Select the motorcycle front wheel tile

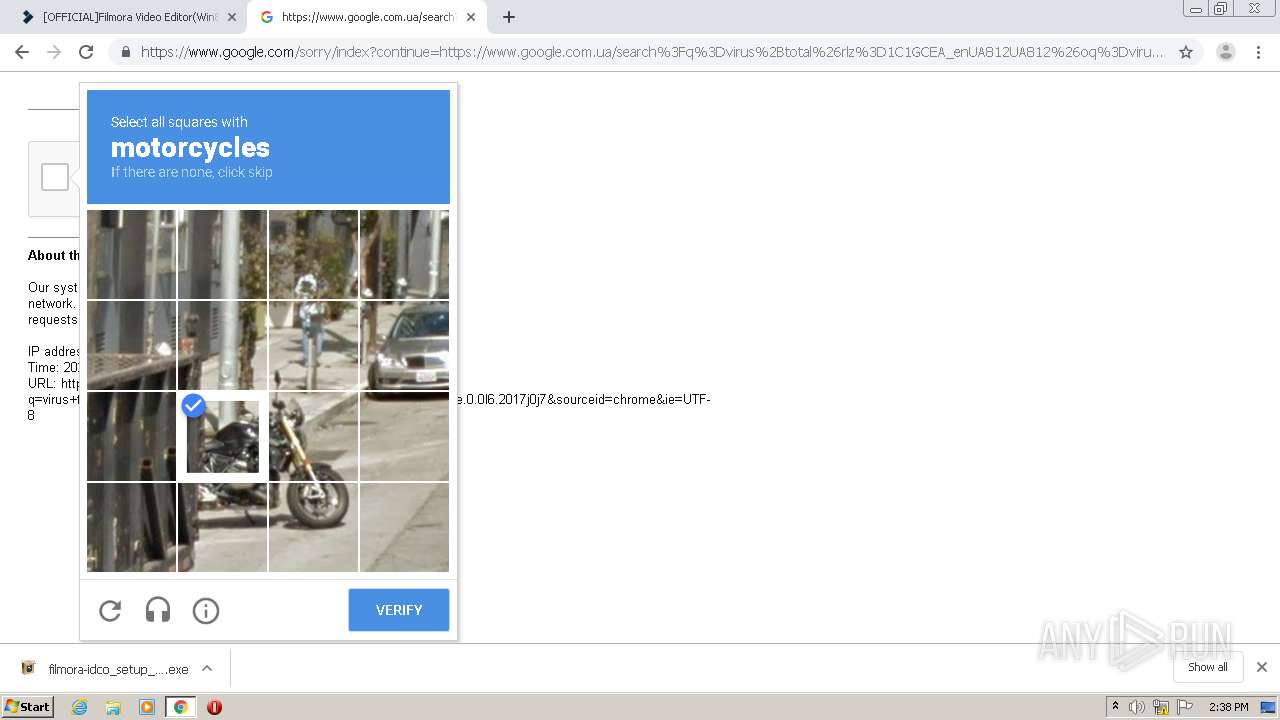tap(313, 527)
